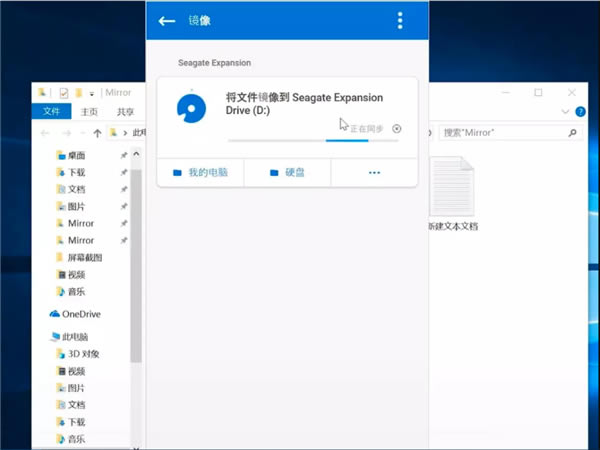
Task: Select 下载 in the quick access list
Action: click(x=71, y=173)
